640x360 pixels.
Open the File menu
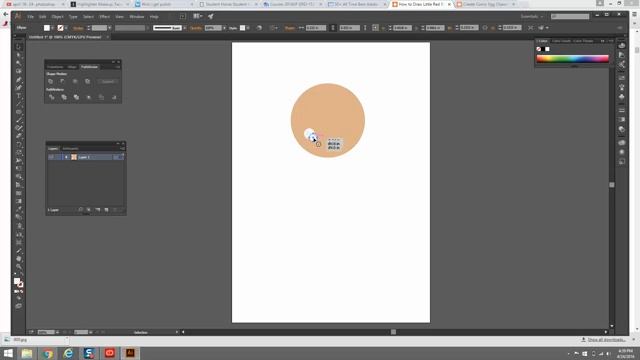coord(31,17)
